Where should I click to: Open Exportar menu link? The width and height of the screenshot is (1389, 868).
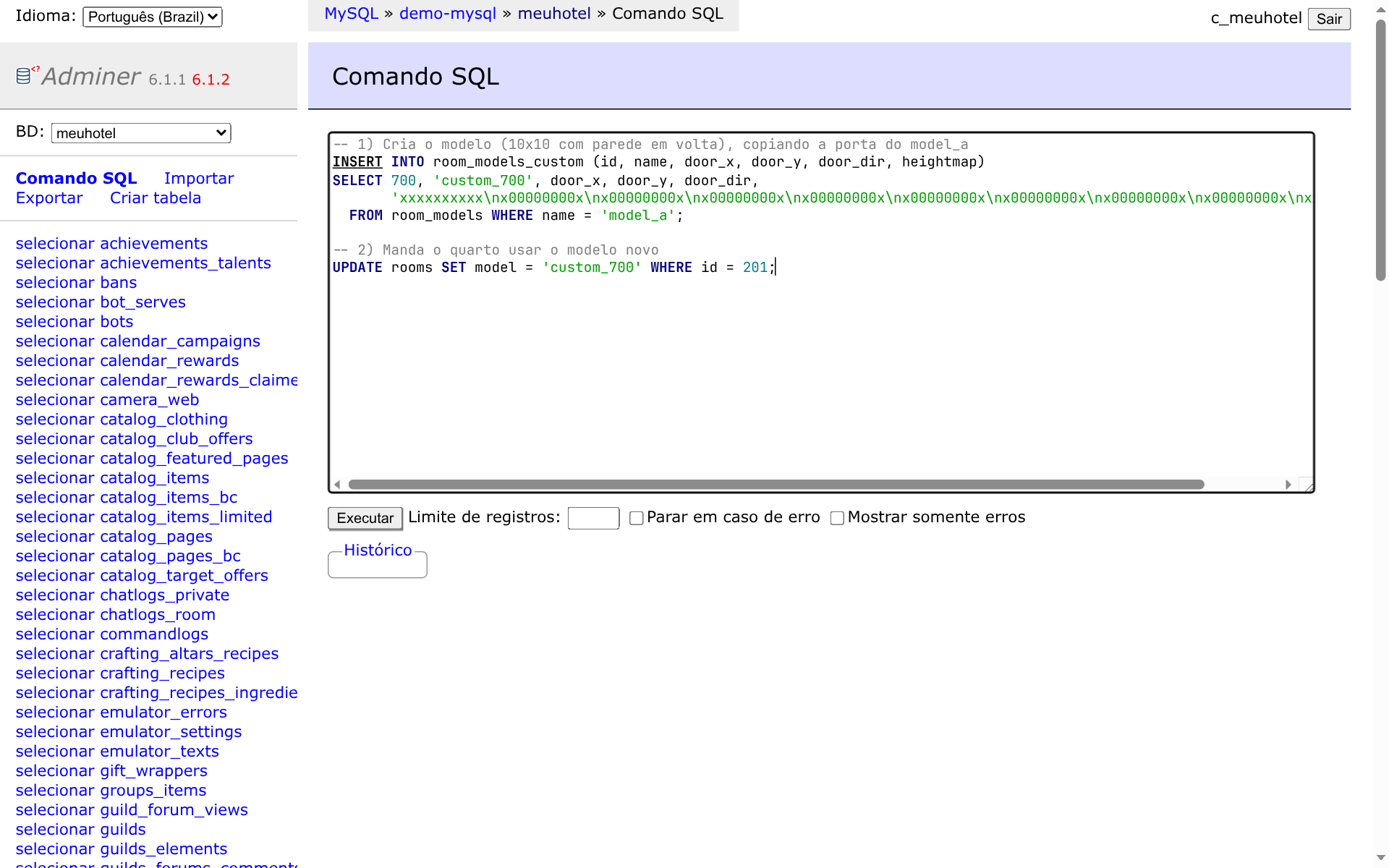(49, 198)
